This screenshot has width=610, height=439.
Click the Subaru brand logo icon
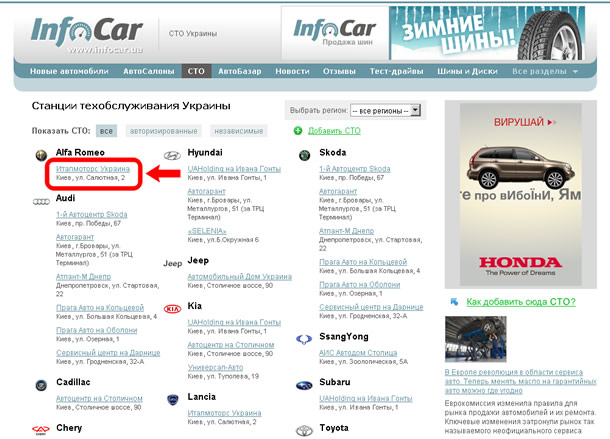(304, 386)
